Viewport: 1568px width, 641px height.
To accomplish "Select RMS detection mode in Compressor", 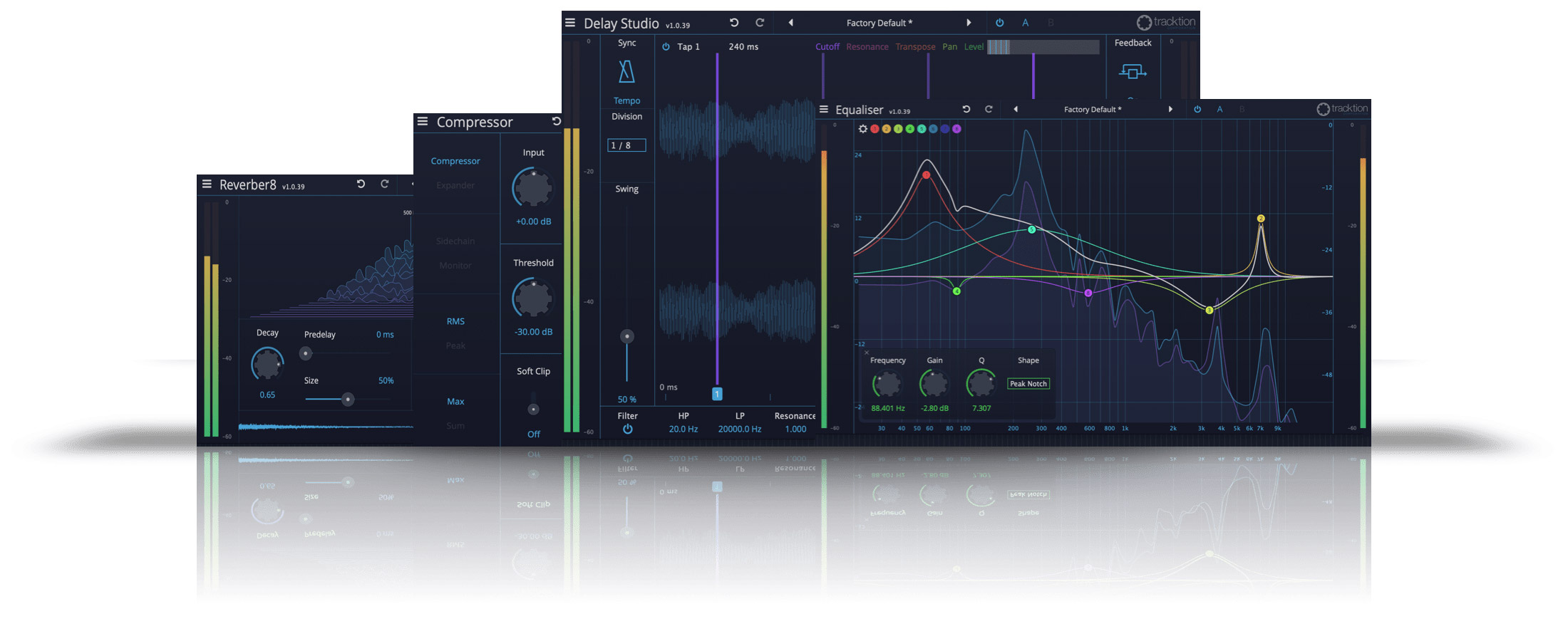I will pos(455,320).
